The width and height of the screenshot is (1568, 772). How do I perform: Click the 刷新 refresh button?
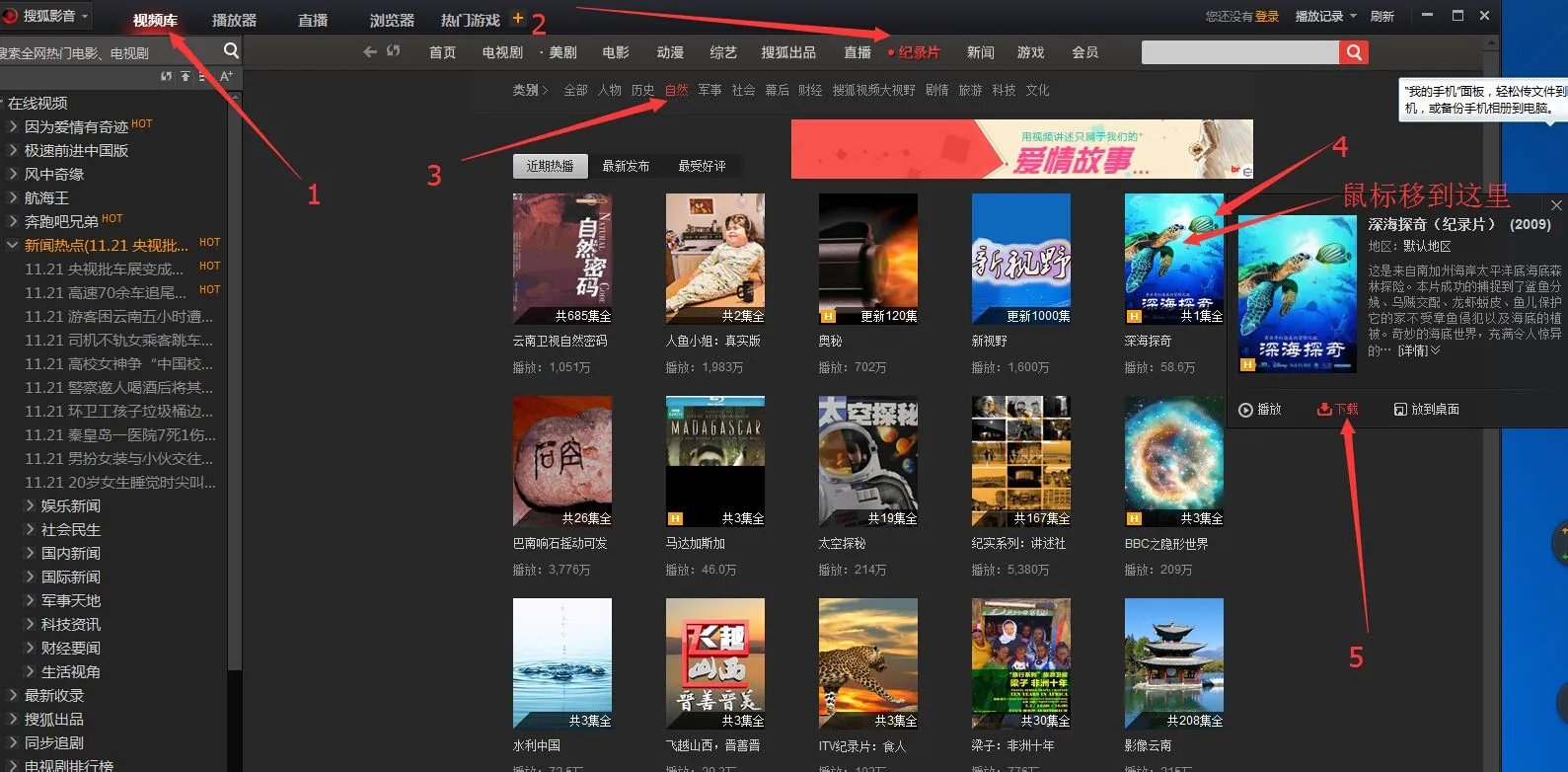coord(1382,17)
